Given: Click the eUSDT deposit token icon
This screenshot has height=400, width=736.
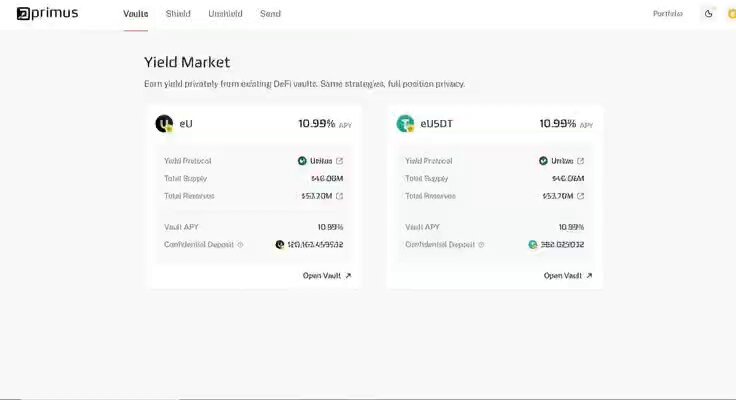Looking at the screenshot, I should [533, 245].
